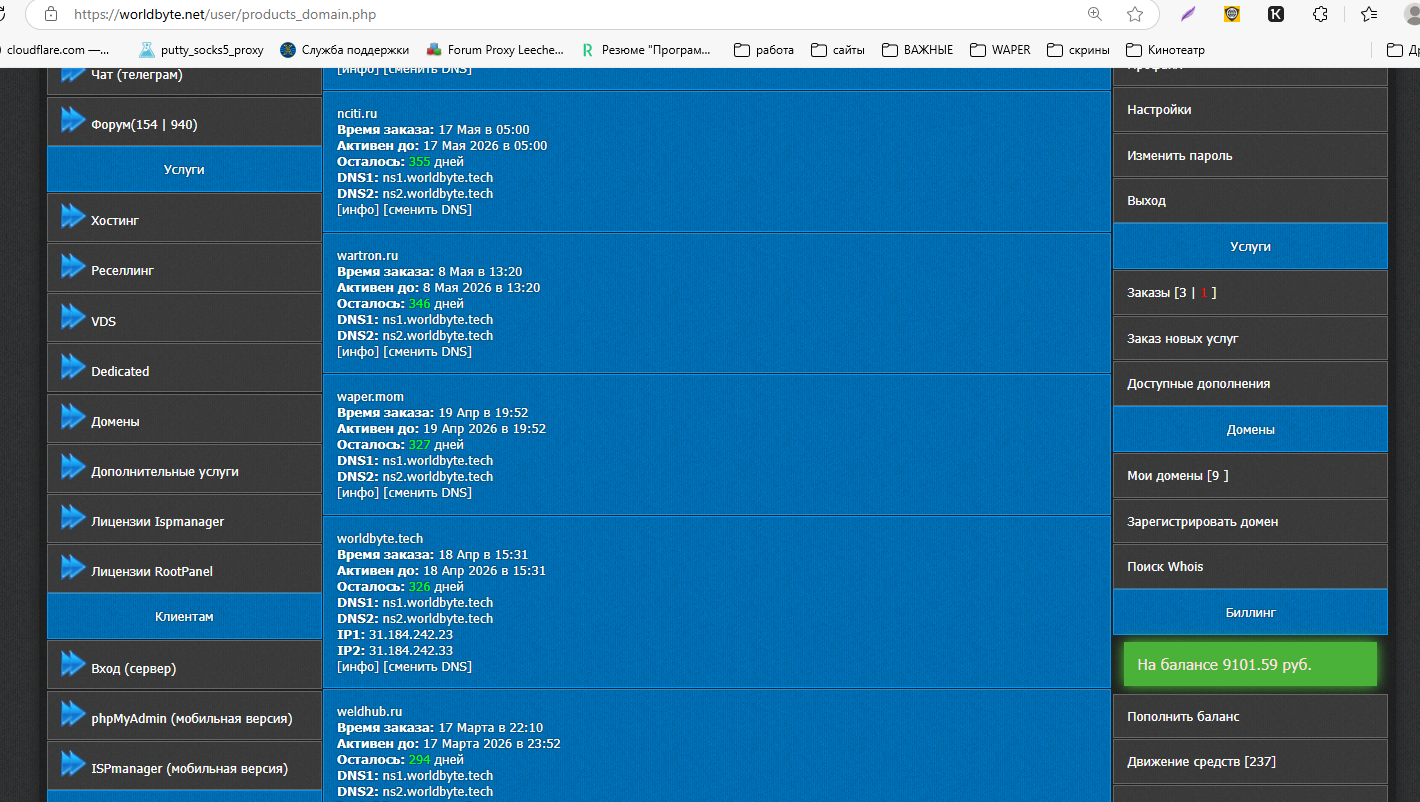Image resolution: width=1420 pixels, height=802 pixels.
Task: Click the green balance 9101.59 руб. banner
Action: (1249, 665)
